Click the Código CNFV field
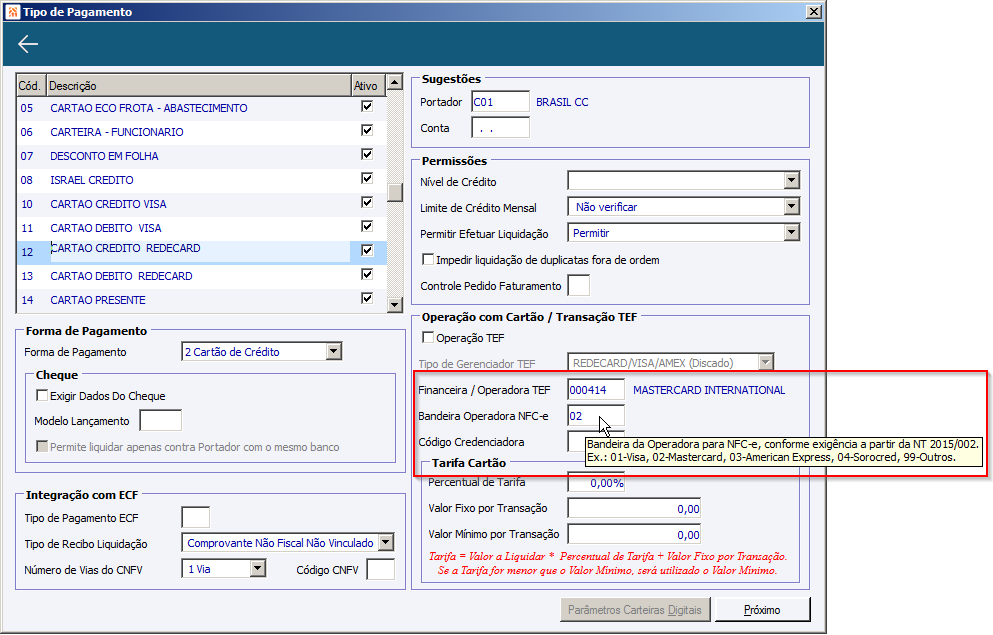The width and height of the screenshot is (993, 635). (x=381, y=569)
